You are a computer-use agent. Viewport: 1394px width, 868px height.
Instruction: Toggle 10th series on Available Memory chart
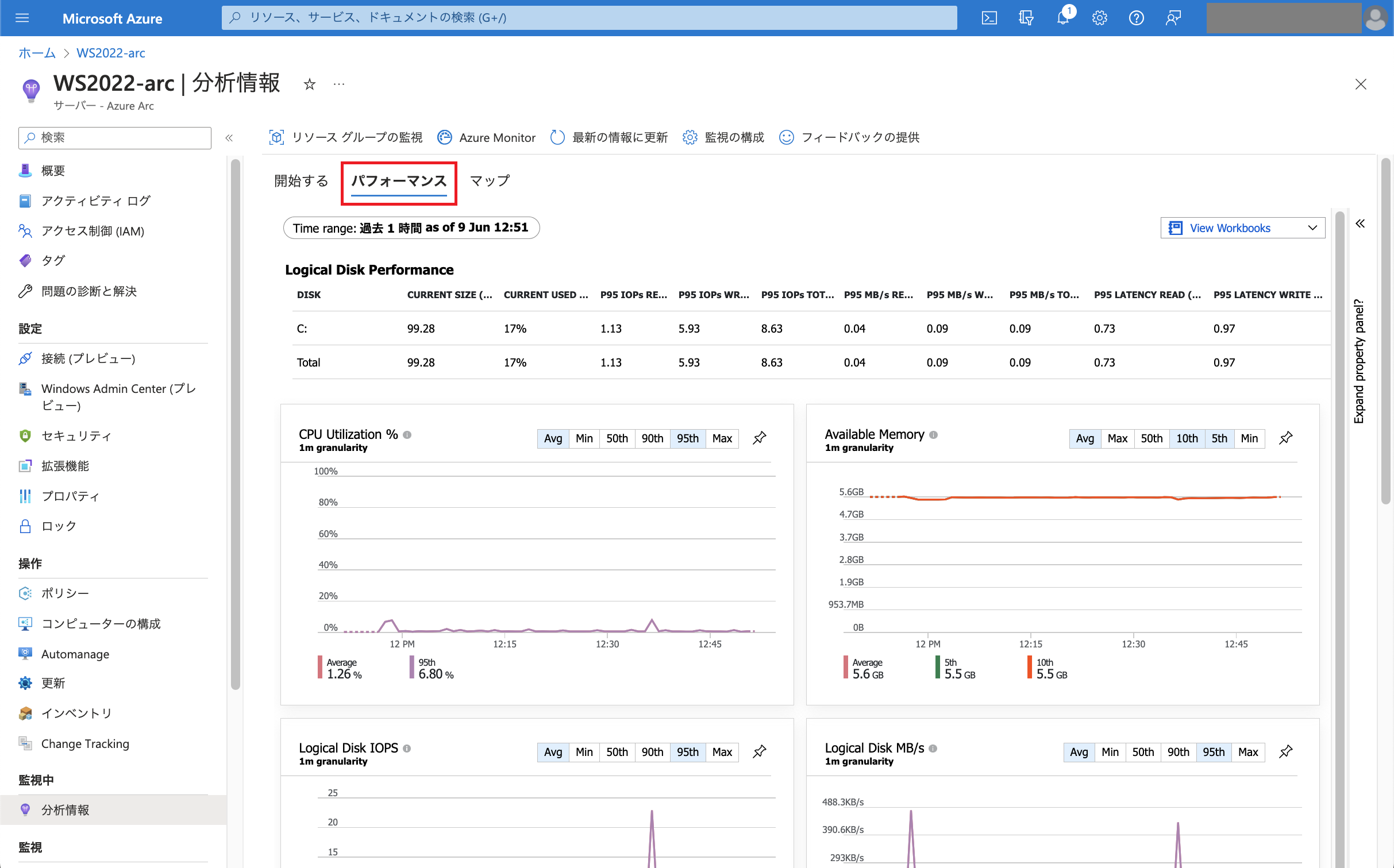click(x=1187, y=438)
